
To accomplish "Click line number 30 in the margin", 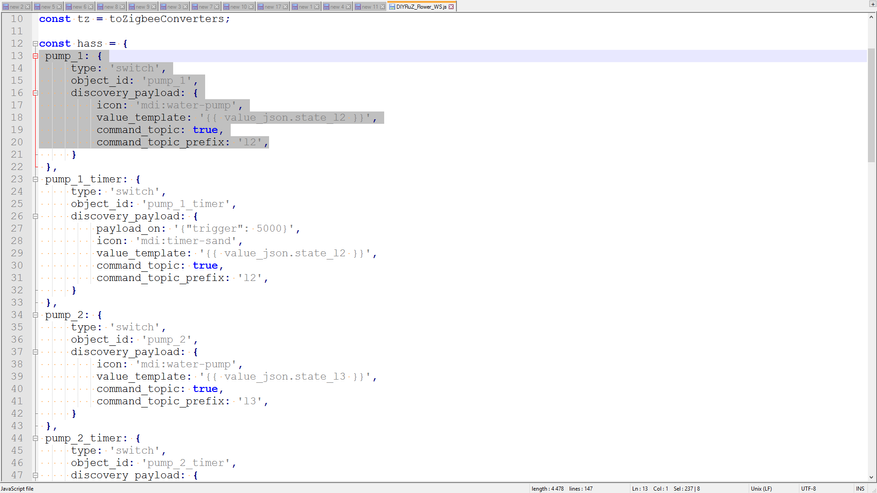I will pyautogui.click(x=16, y=266).
